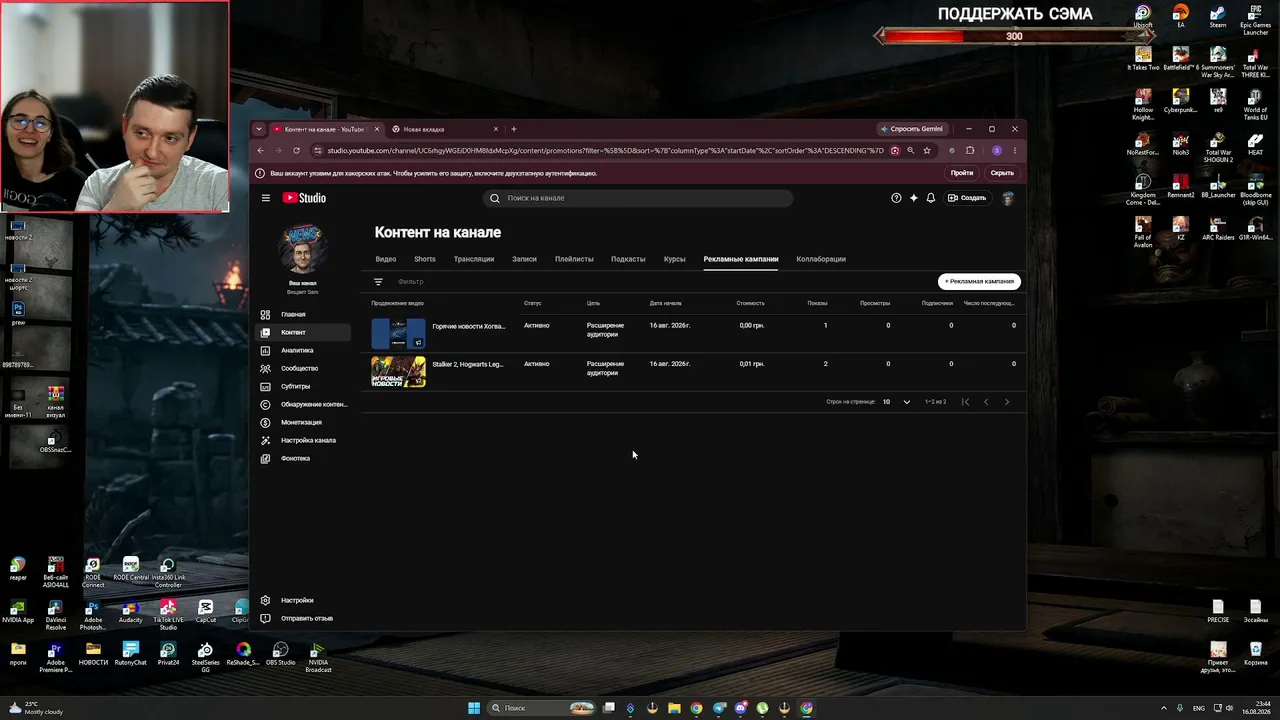Open a new Chrome tab

514,129
